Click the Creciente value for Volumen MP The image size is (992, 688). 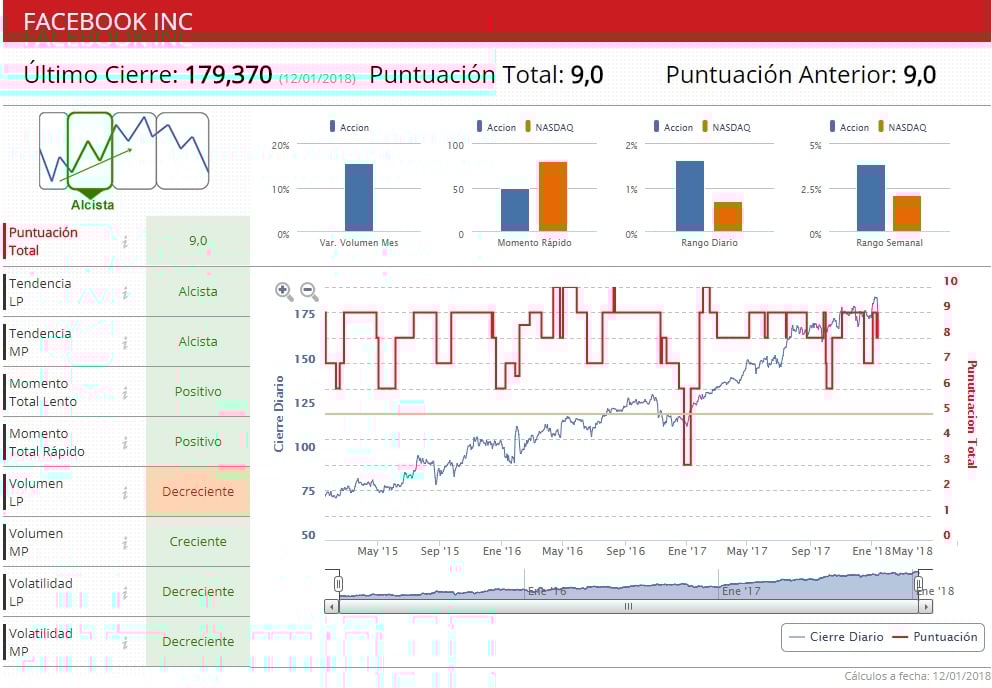click(198, 542)
